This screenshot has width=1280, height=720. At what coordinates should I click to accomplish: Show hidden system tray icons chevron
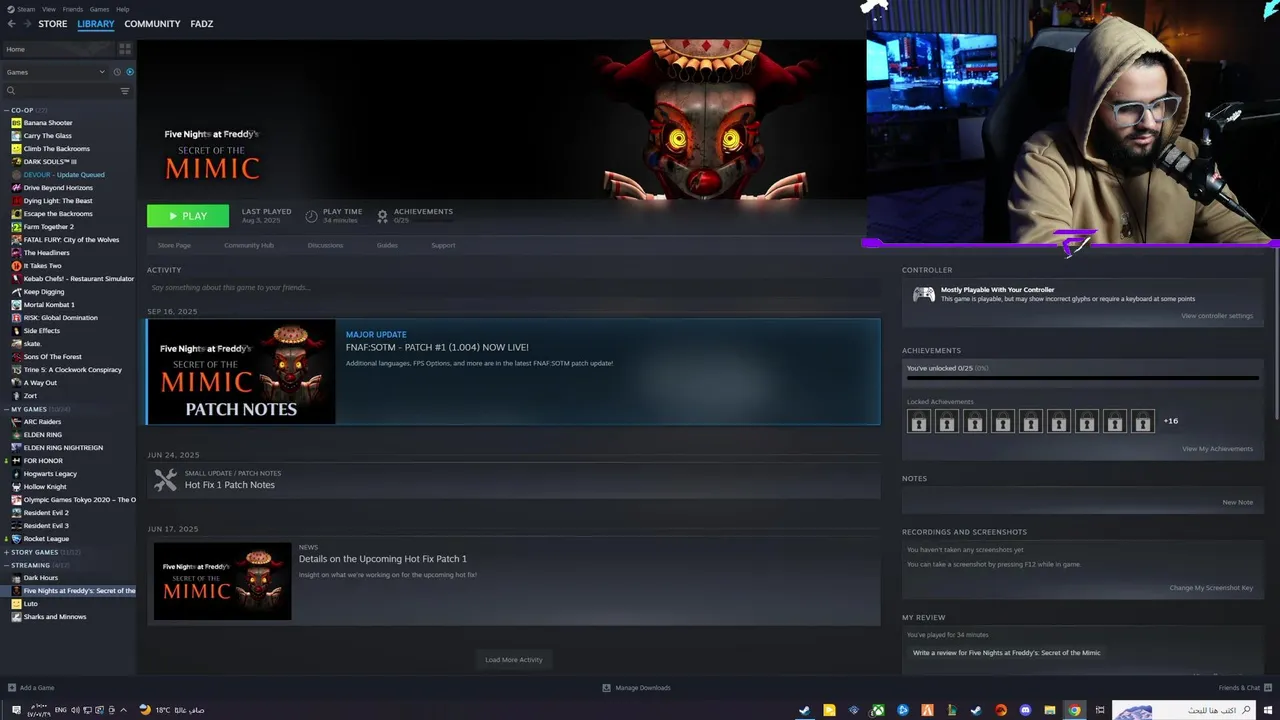123,710
